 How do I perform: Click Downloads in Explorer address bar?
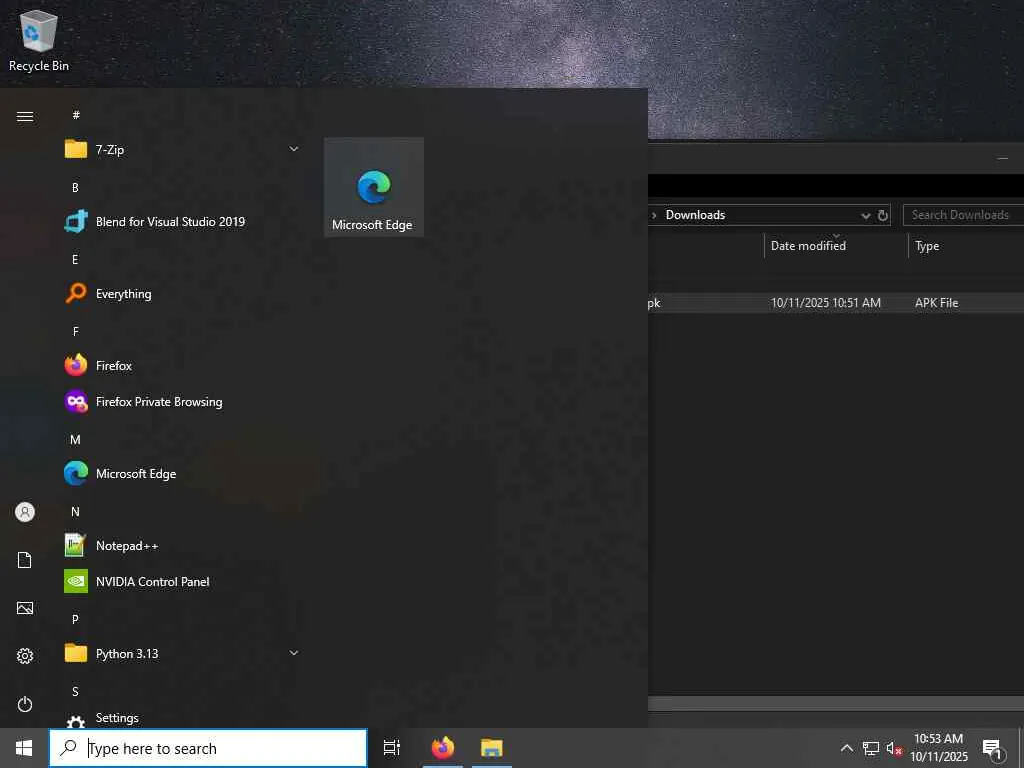tap(695, 215)
